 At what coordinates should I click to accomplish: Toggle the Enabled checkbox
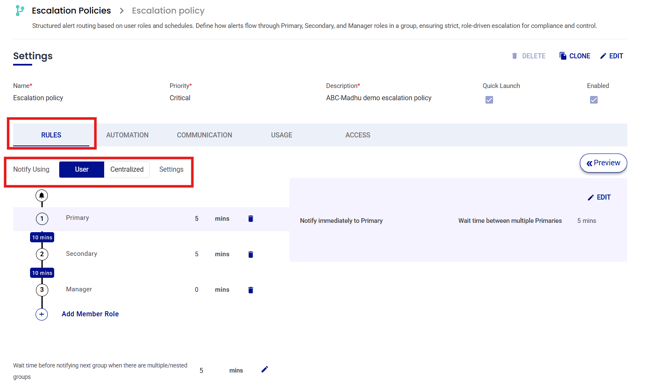(x=593, y=100)
